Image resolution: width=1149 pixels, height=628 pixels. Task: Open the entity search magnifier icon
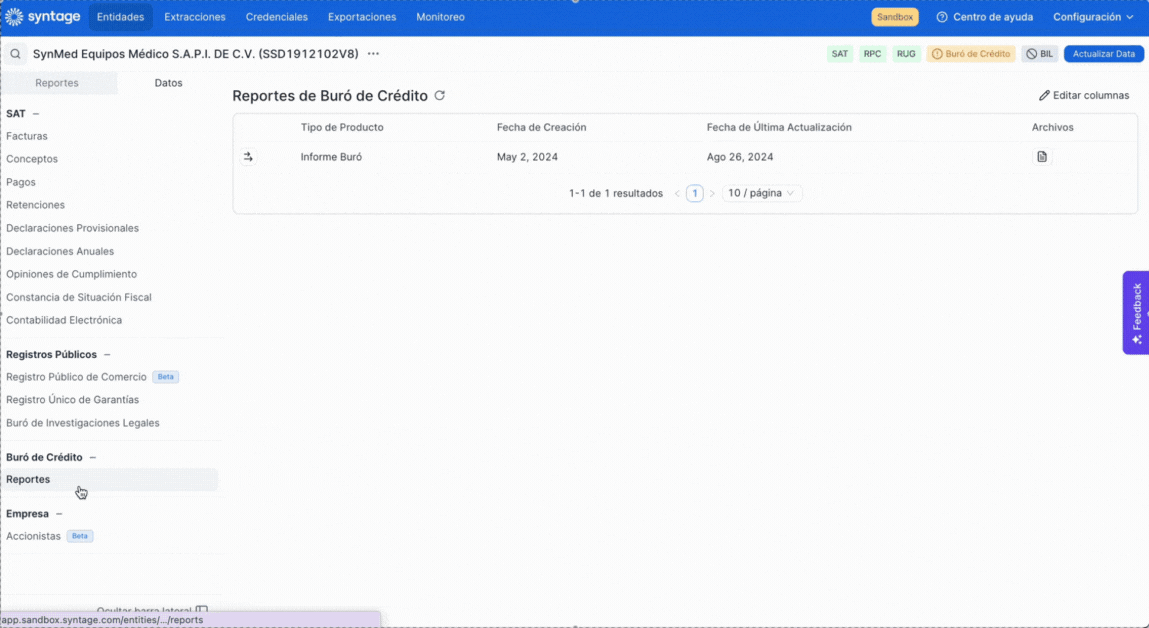pos(15,53)
